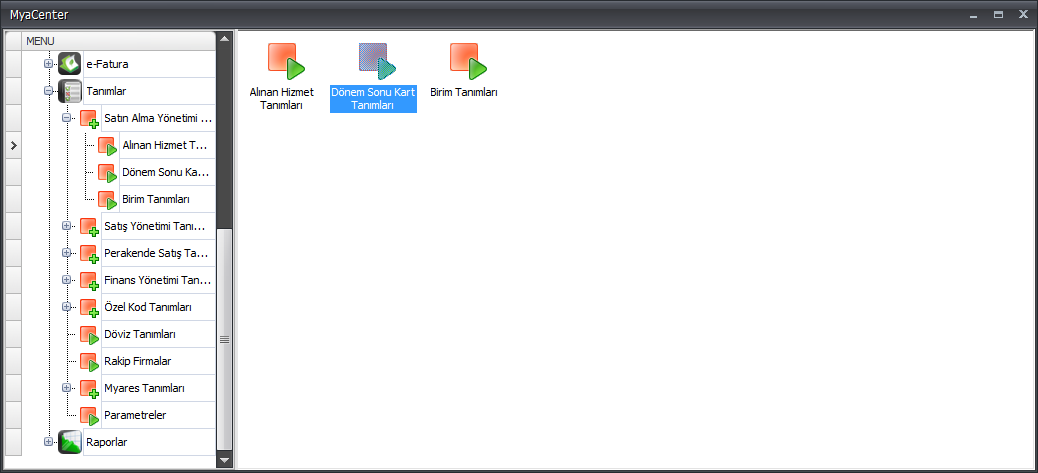Select Satın Alma Yönetimi ... tree label

pos(158,118)
